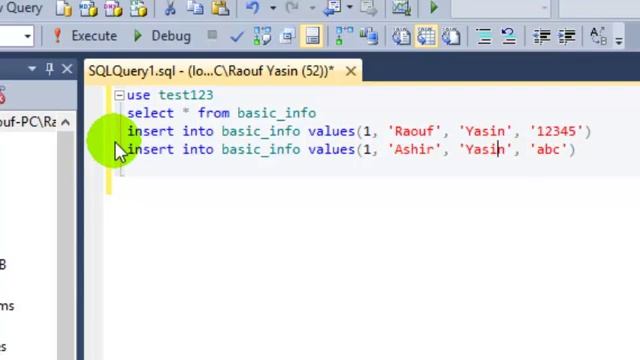
Task: Comment out the selected lines icon
Action: tap(484, 36)
